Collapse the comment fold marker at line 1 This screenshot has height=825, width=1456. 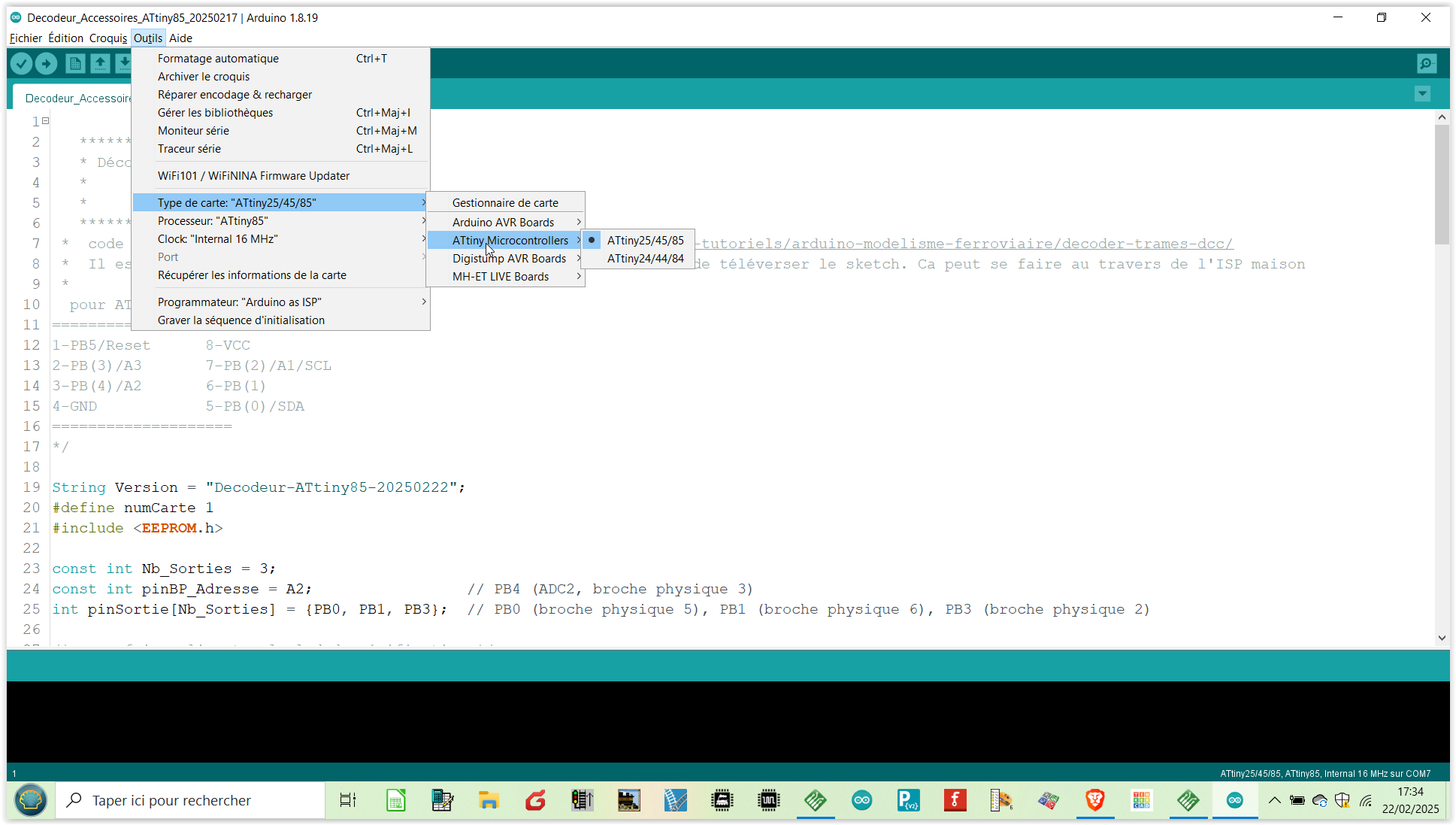[x=46, y=120]
